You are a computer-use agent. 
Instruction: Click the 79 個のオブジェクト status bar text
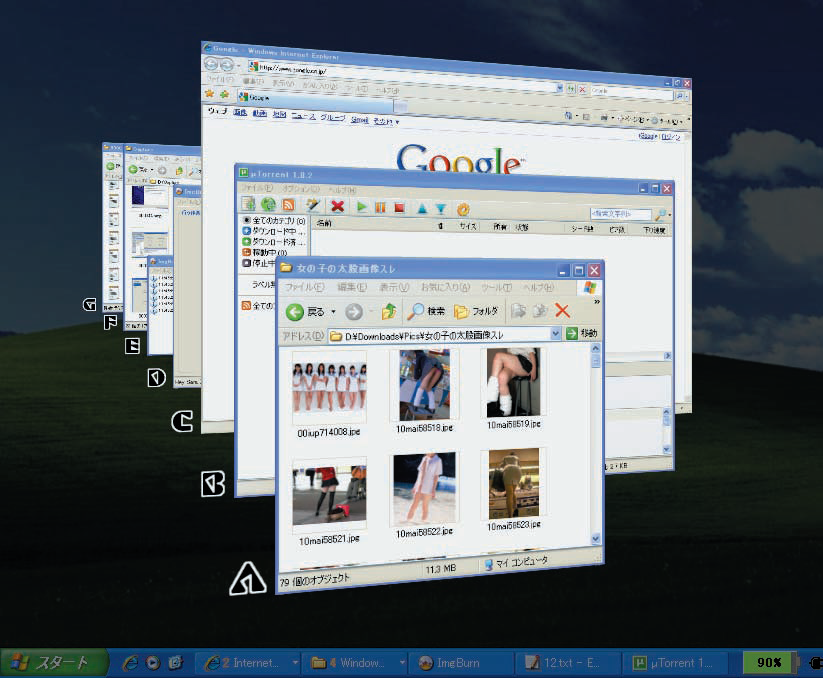[x=314, y=580]
